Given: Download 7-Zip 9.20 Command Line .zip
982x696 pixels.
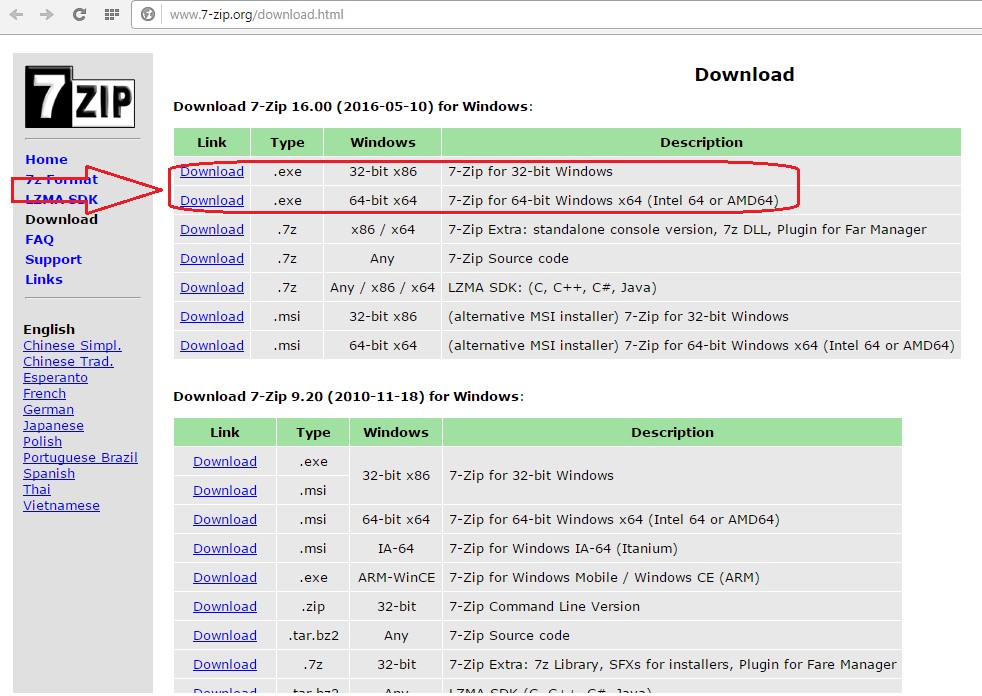Looking at the screenshot, I should point(224,607).
